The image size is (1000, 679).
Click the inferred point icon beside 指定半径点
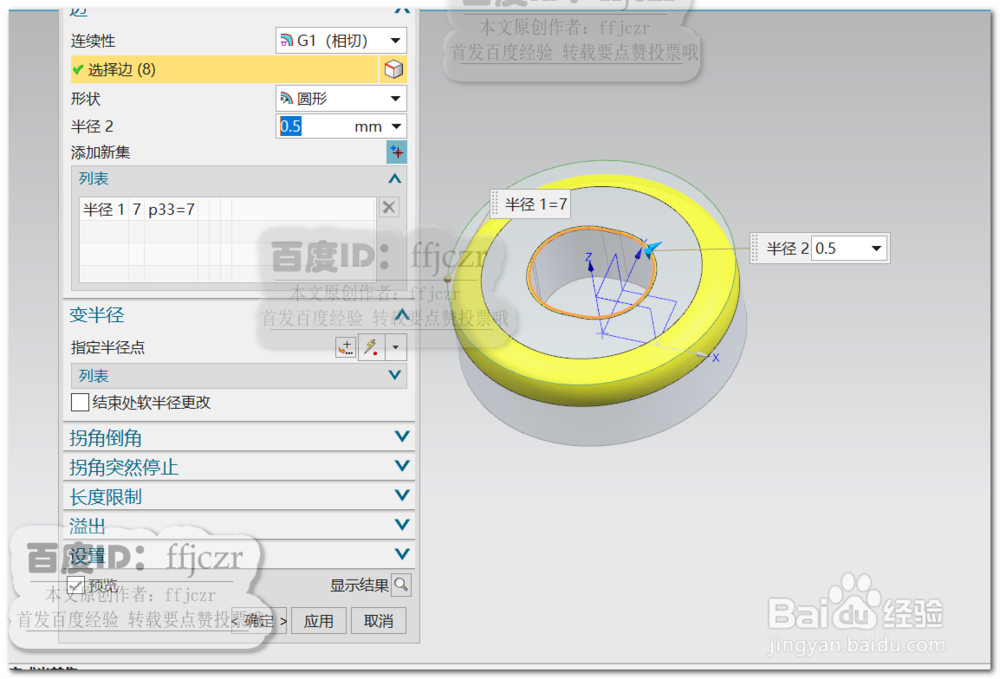click(x=371, y=347)
